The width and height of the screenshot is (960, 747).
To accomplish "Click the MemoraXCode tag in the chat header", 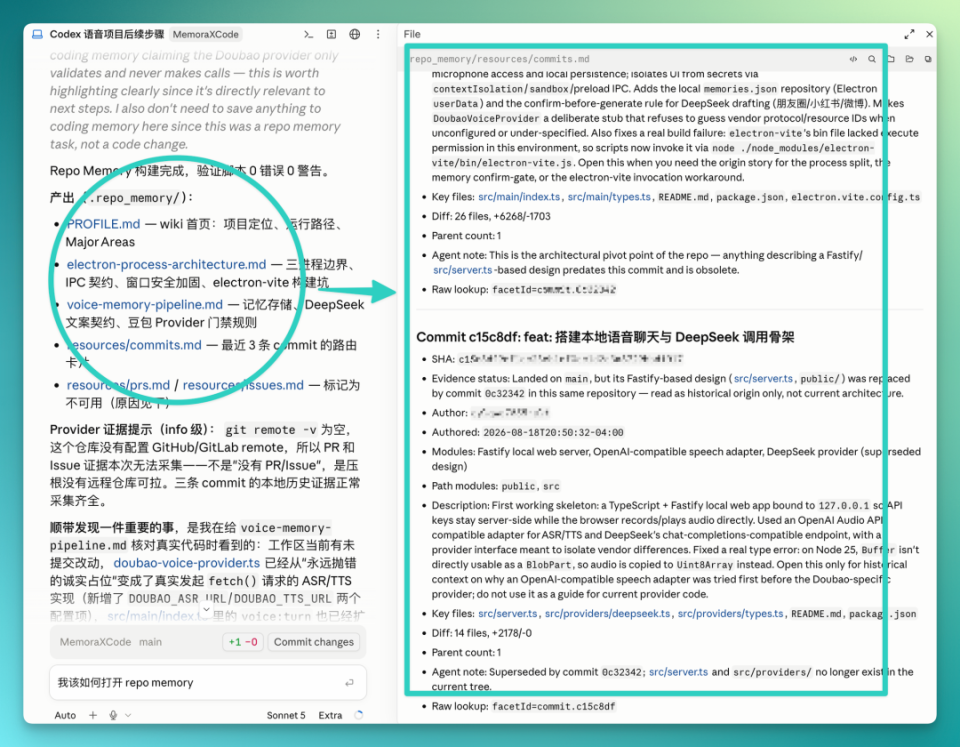I will click(x=206, y=34).
